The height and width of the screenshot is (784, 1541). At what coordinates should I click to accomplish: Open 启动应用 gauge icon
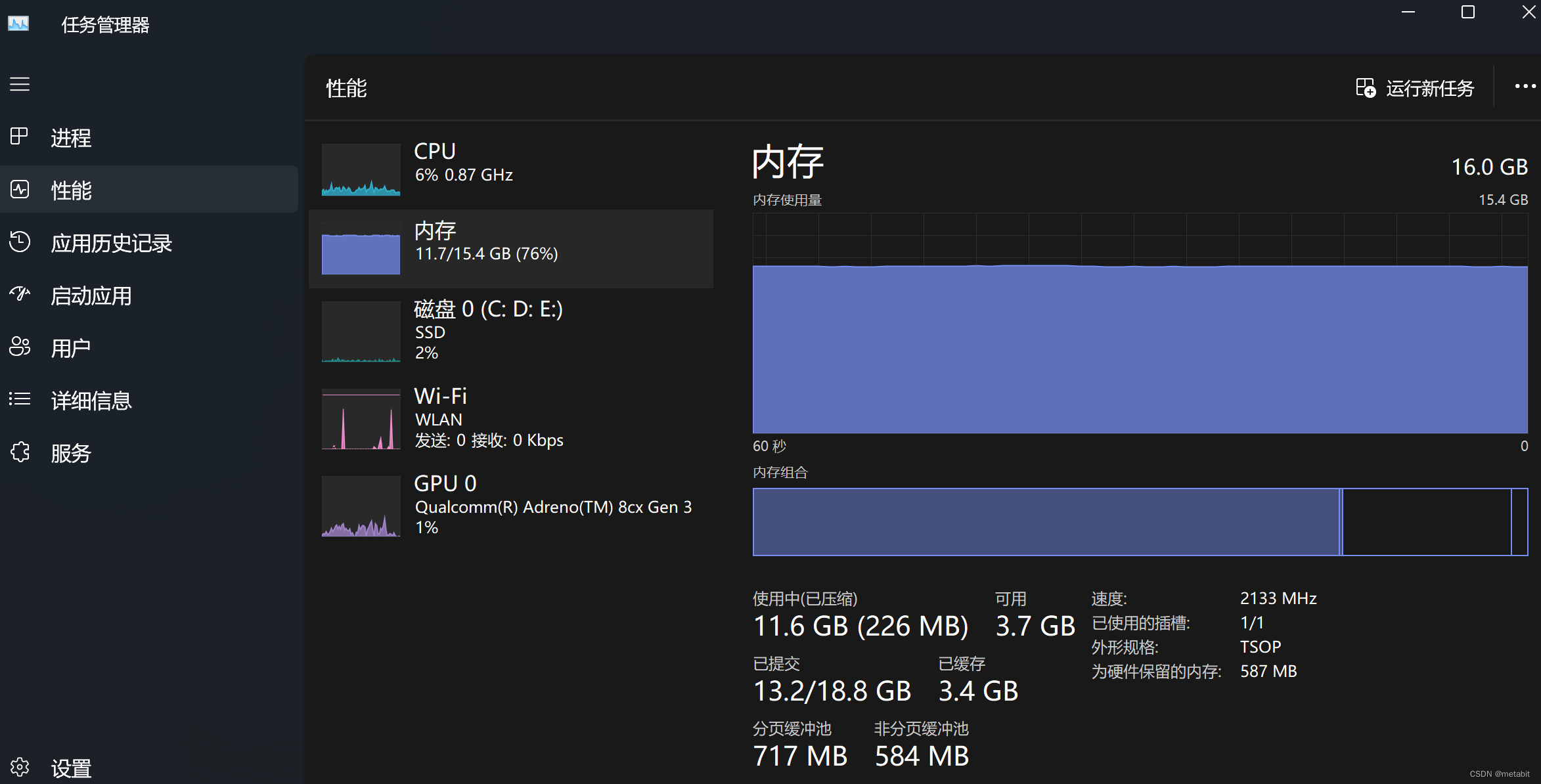(20, 294)
